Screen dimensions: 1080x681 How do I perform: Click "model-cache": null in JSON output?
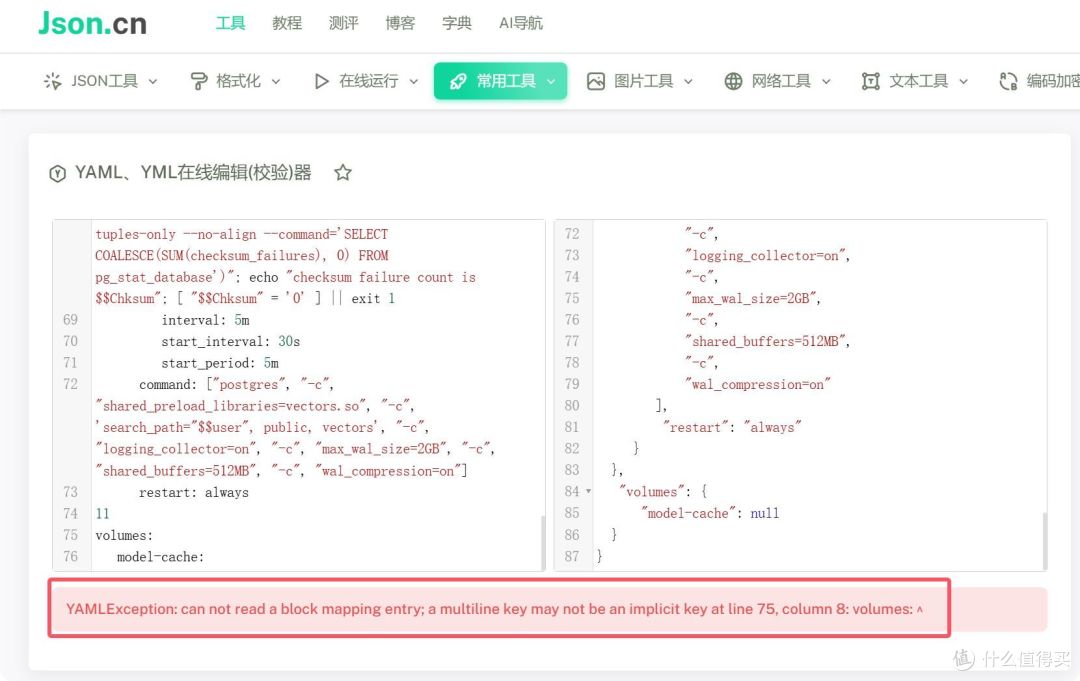710,513
